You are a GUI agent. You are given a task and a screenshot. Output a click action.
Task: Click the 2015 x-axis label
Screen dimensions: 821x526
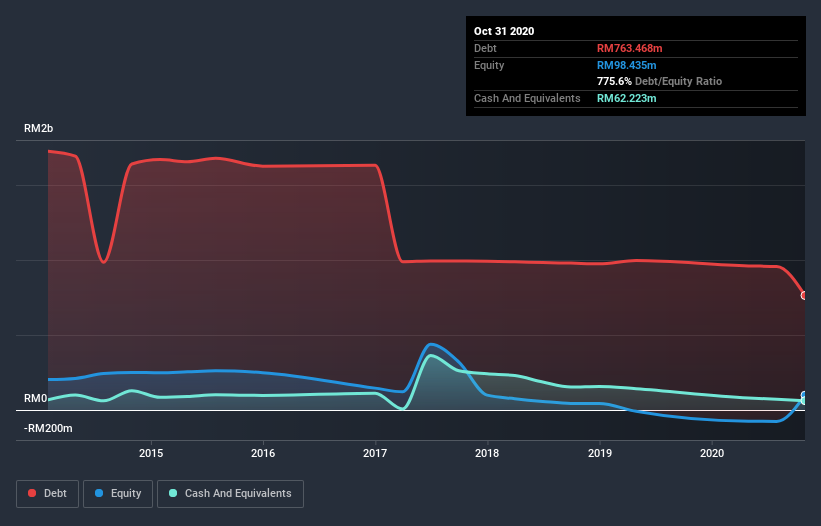pos(151,453)
